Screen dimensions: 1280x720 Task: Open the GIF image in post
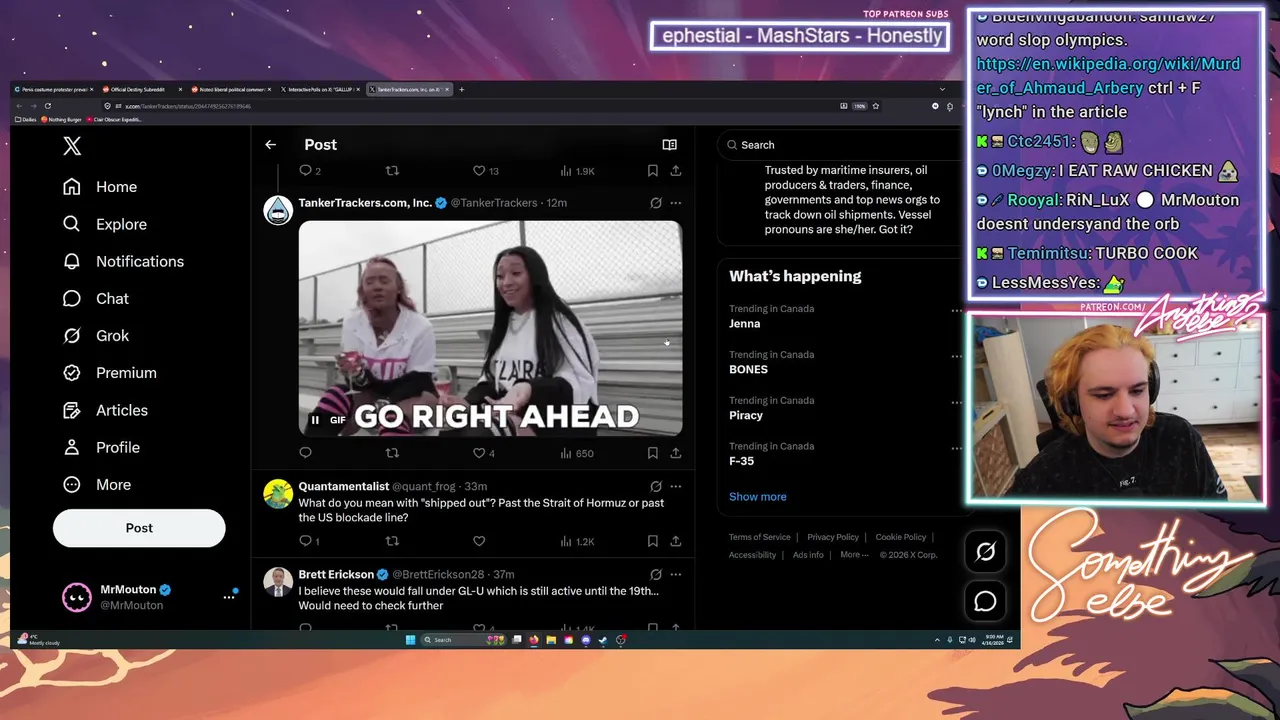click(x=490, y=328)
